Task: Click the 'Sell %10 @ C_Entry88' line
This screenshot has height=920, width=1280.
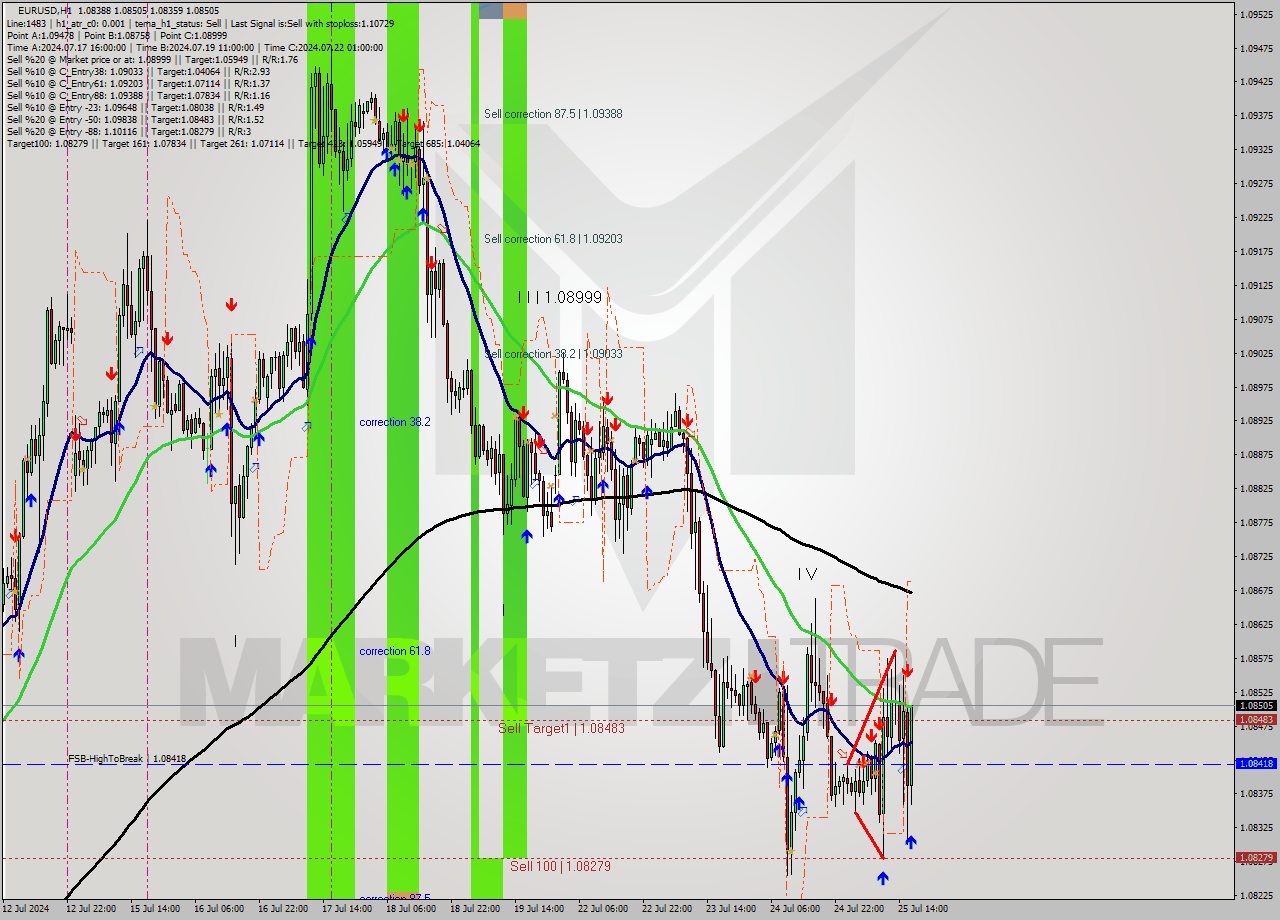Action: point(138,95)
